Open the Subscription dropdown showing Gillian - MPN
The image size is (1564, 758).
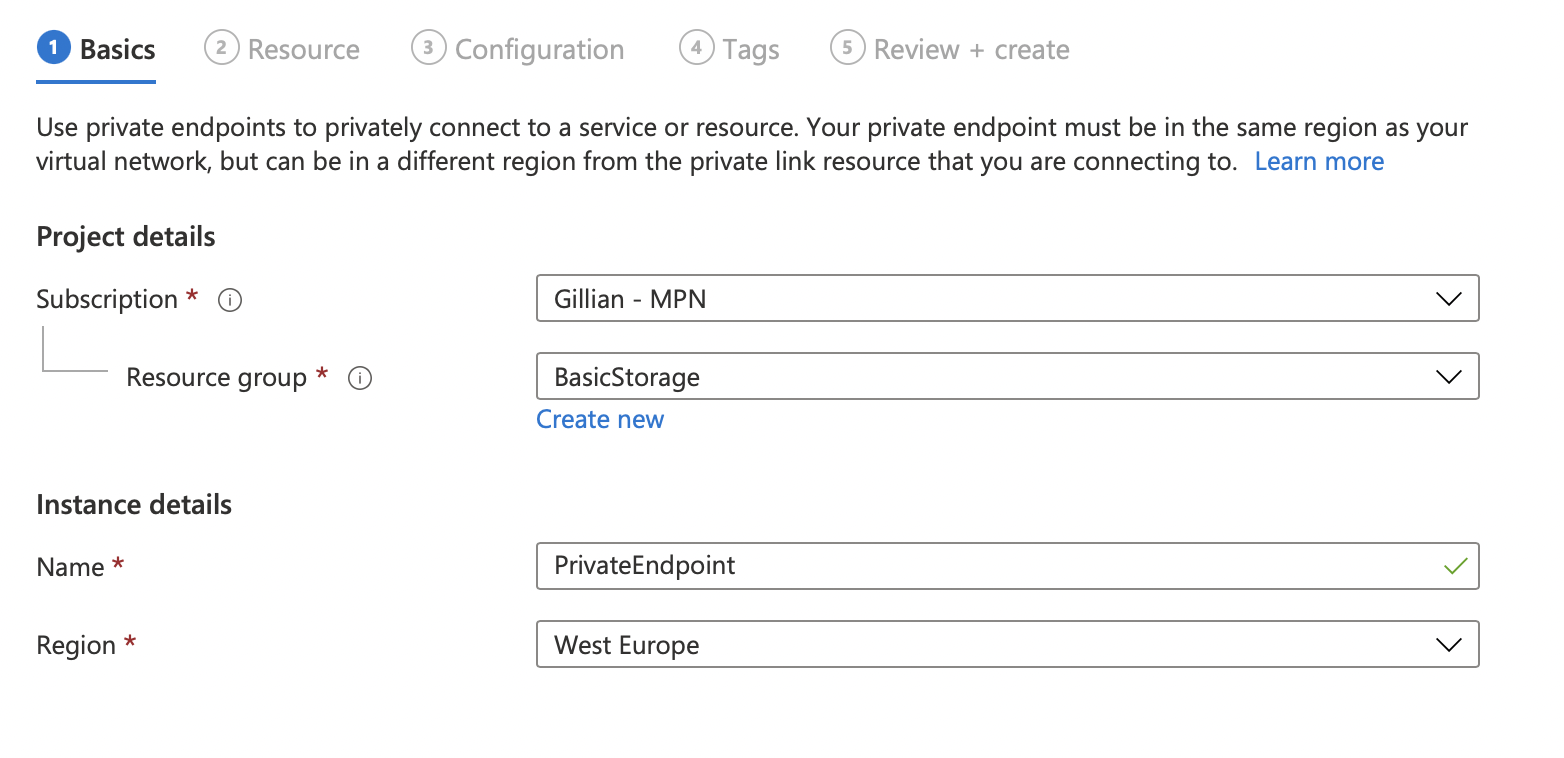[x=1000, y=298]
